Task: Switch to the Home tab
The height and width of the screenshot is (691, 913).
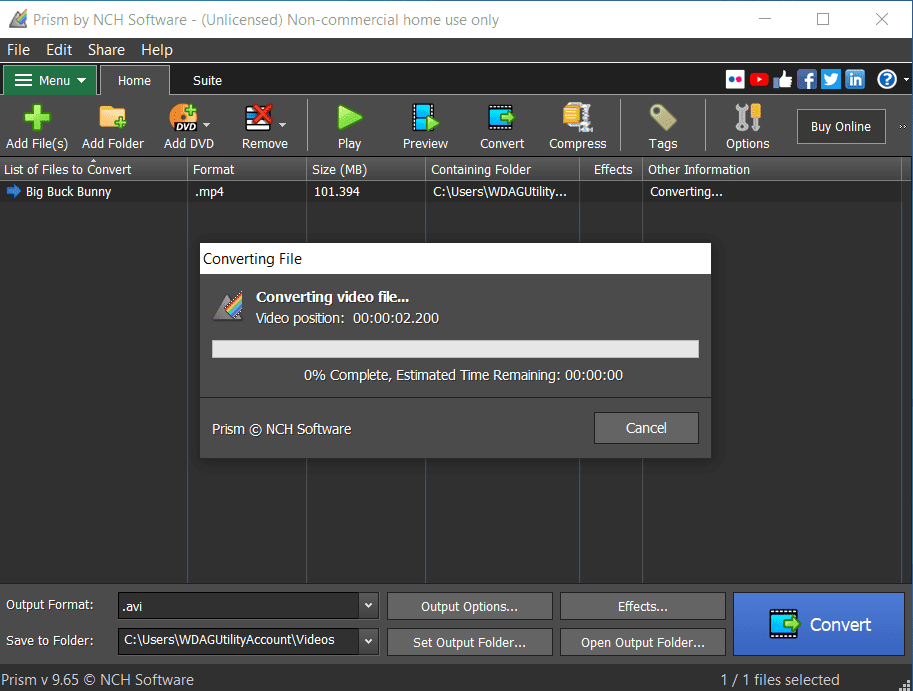Action: click(x=135, y=80)
